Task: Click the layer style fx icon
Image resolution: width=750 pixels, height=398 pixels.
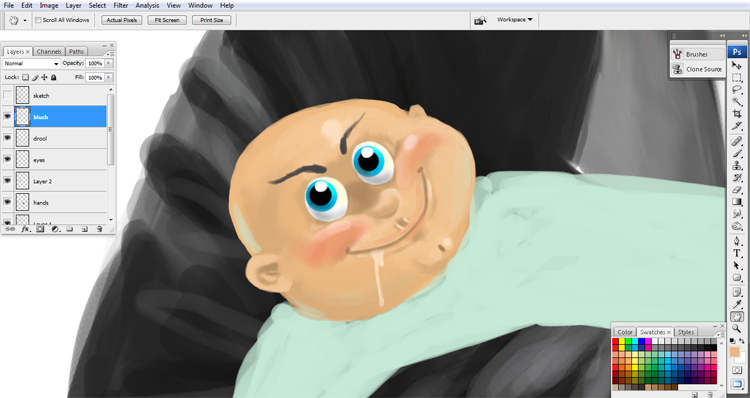Action: pyautogui.click(x=25, y=229)
